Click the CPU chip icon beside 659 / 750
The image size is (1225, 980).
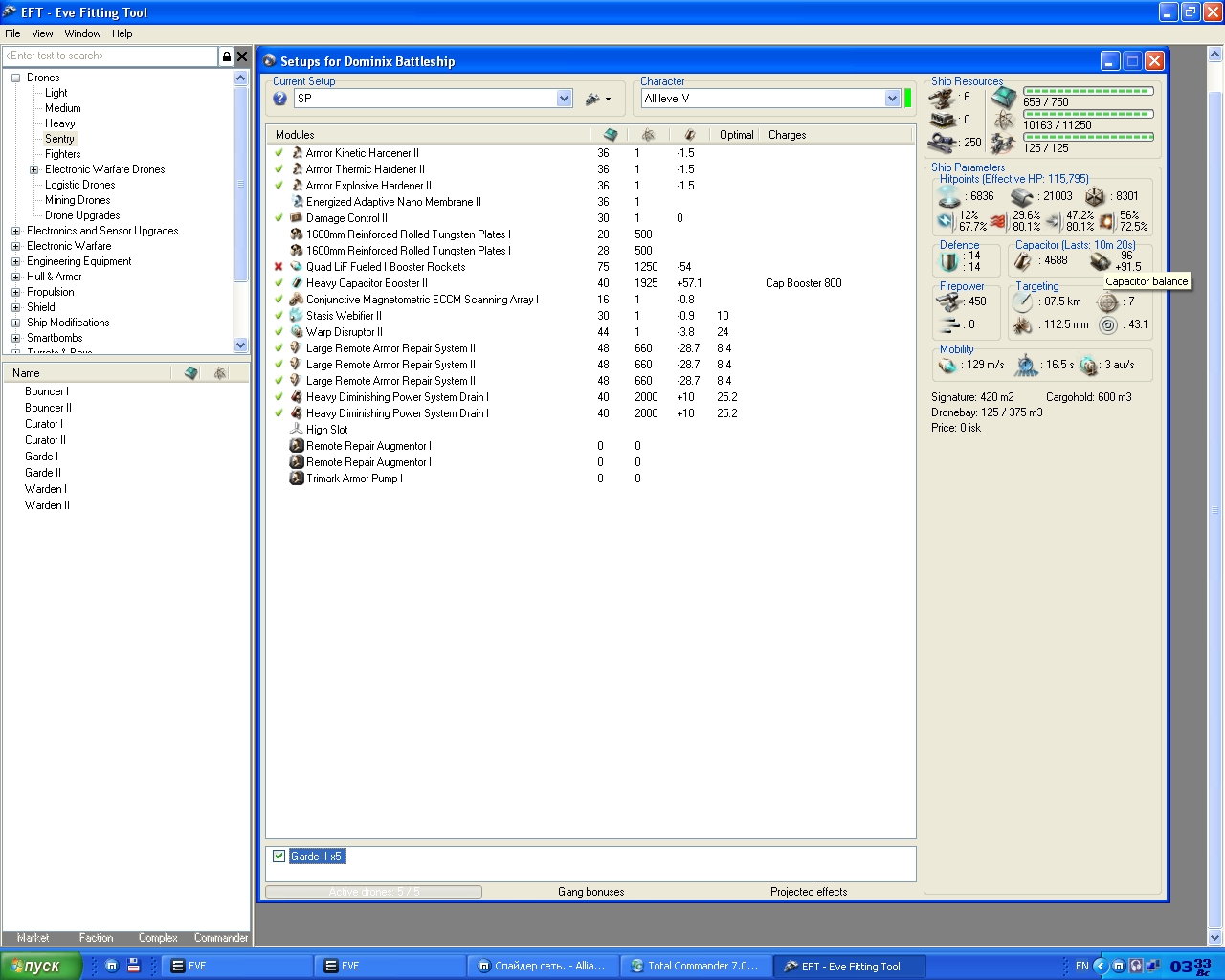coord(1004,98)
